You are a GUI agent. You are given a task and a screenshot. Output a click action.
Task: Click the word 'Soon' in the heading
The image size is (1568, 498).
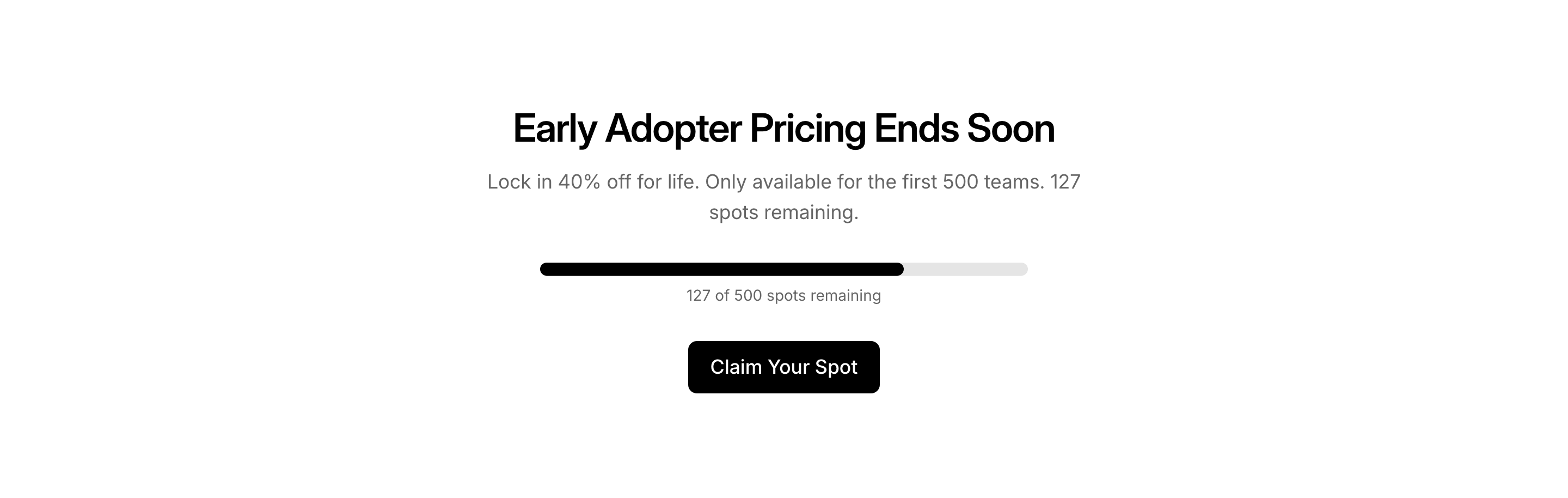(x=1010, y=129)
